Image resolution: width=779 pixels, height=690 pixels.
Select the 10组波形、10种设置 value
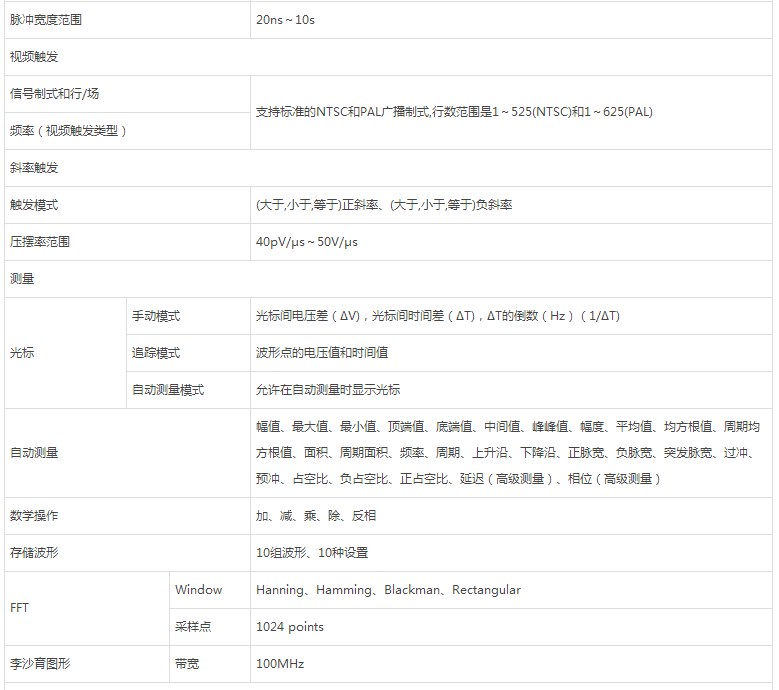(x=312, y=553)
